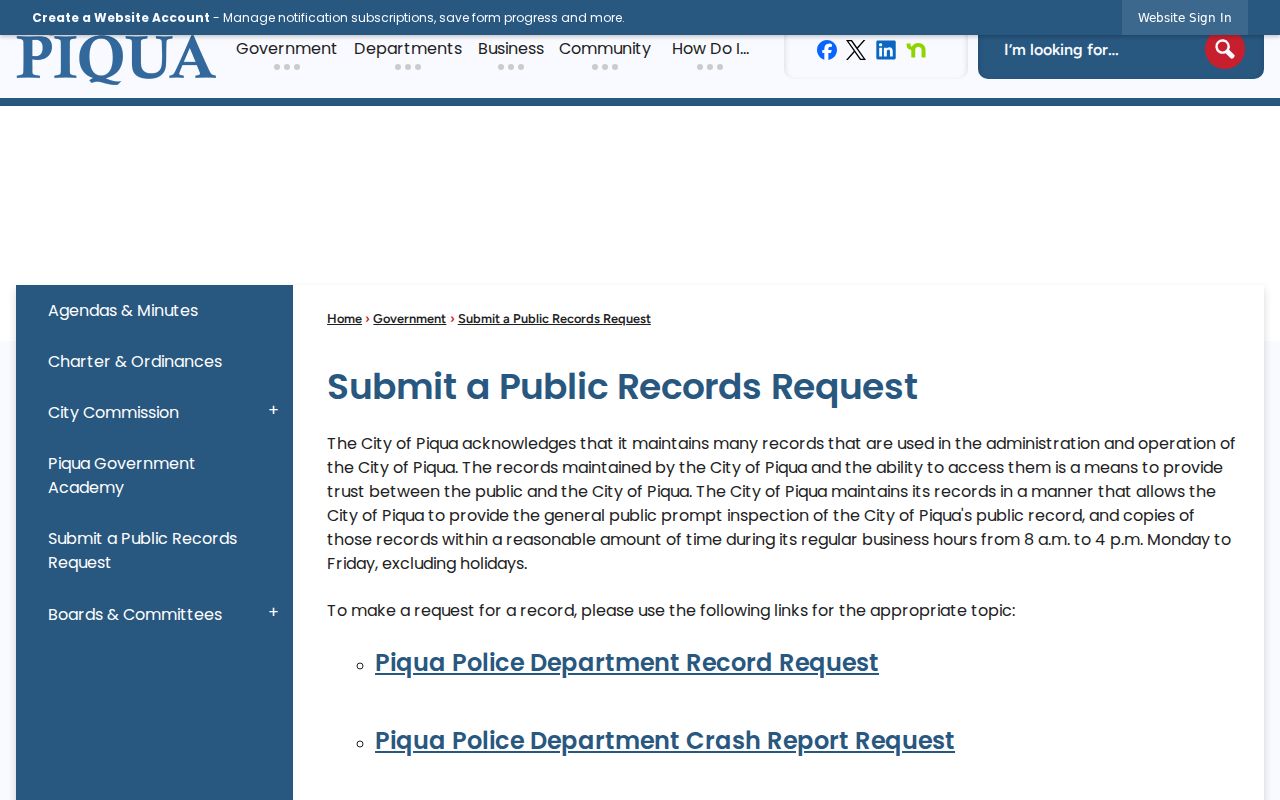This screenshot has height=800, width=1280.
Task: Open the LinkedIn social icon
Action: (x=886, y=50)
